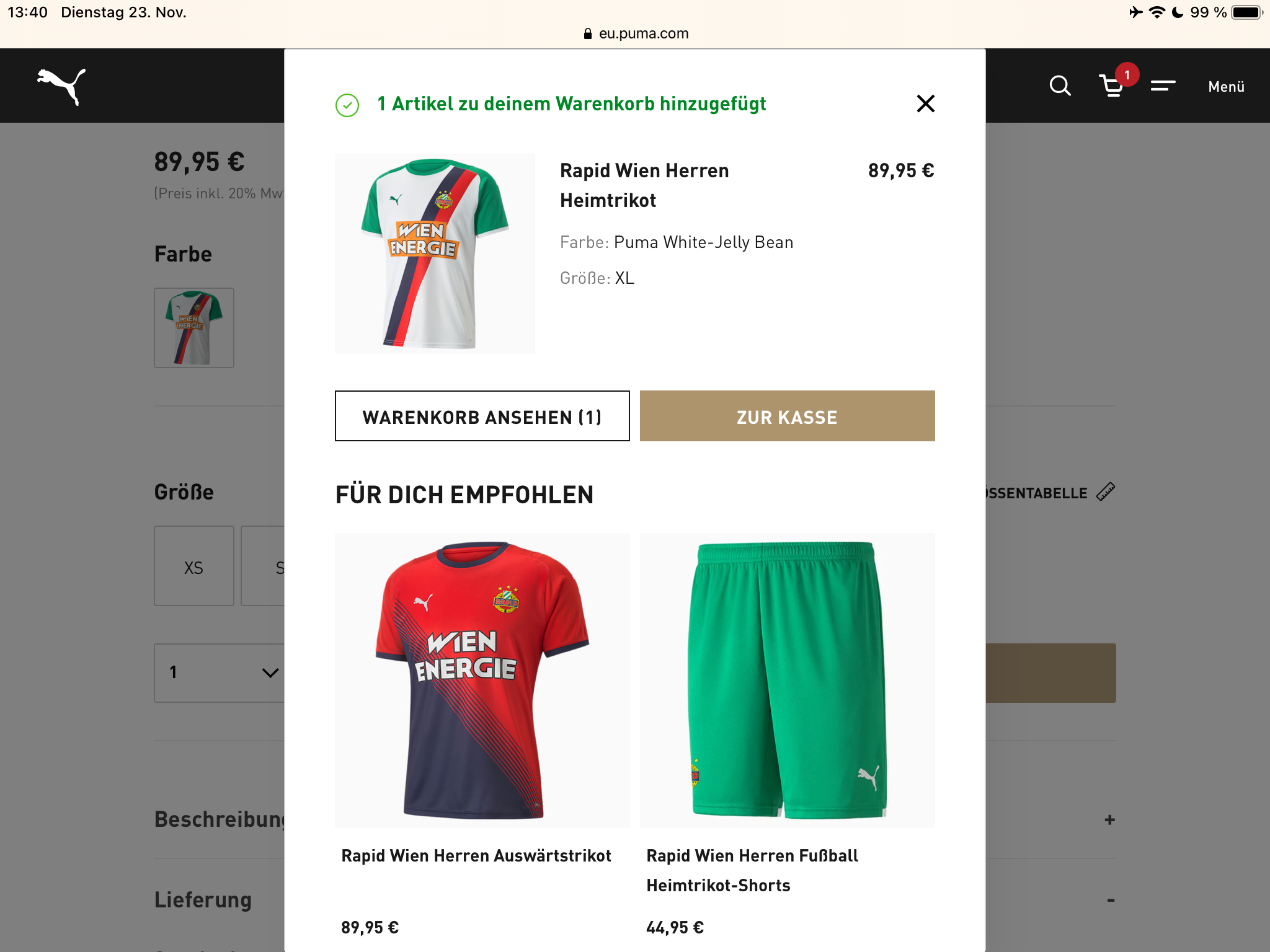Click Rapid Wien Herren Heimtrikot title
This screenshot has height=952, width=1270.
(644, 185)
